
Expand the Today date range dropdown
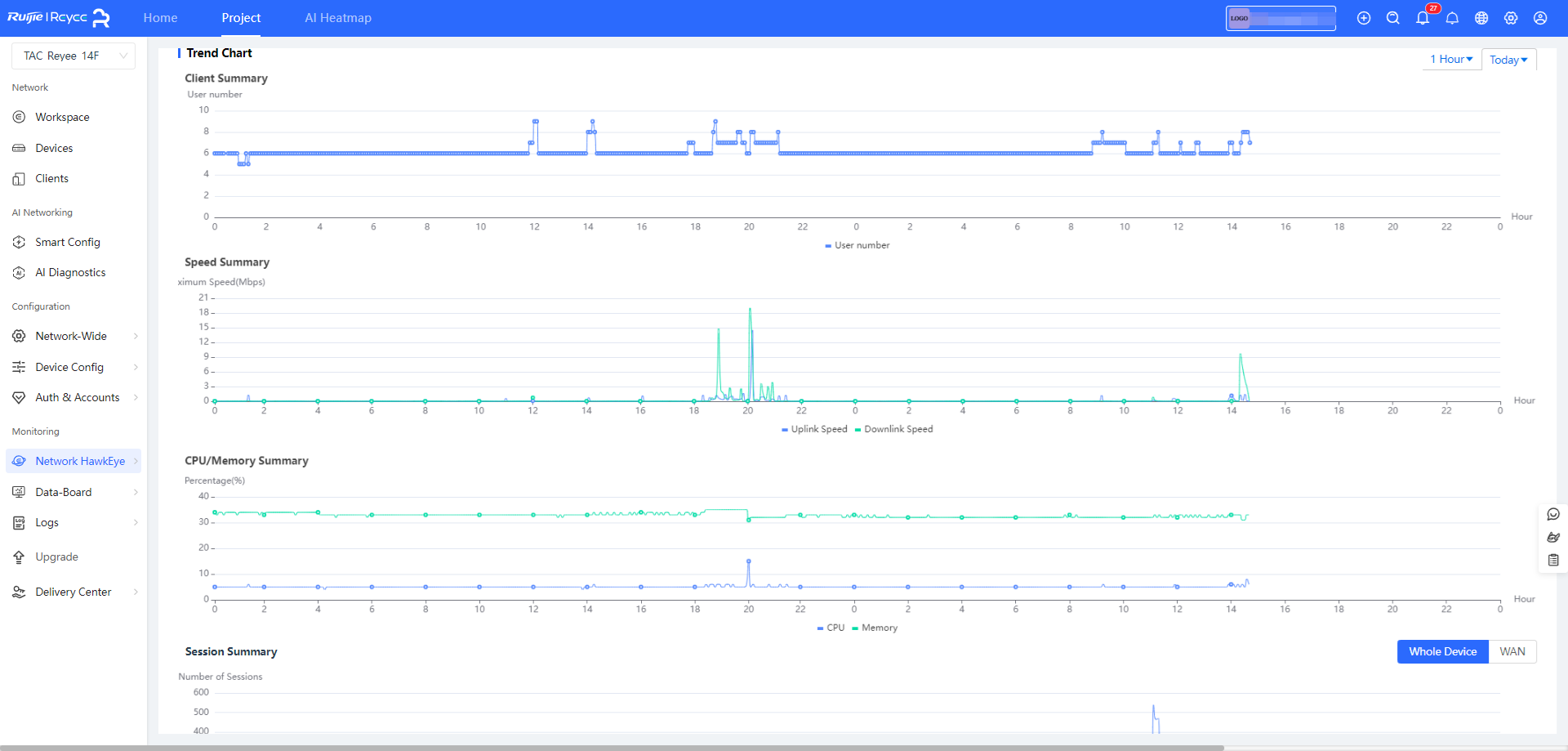click(x=1508, y=60)
